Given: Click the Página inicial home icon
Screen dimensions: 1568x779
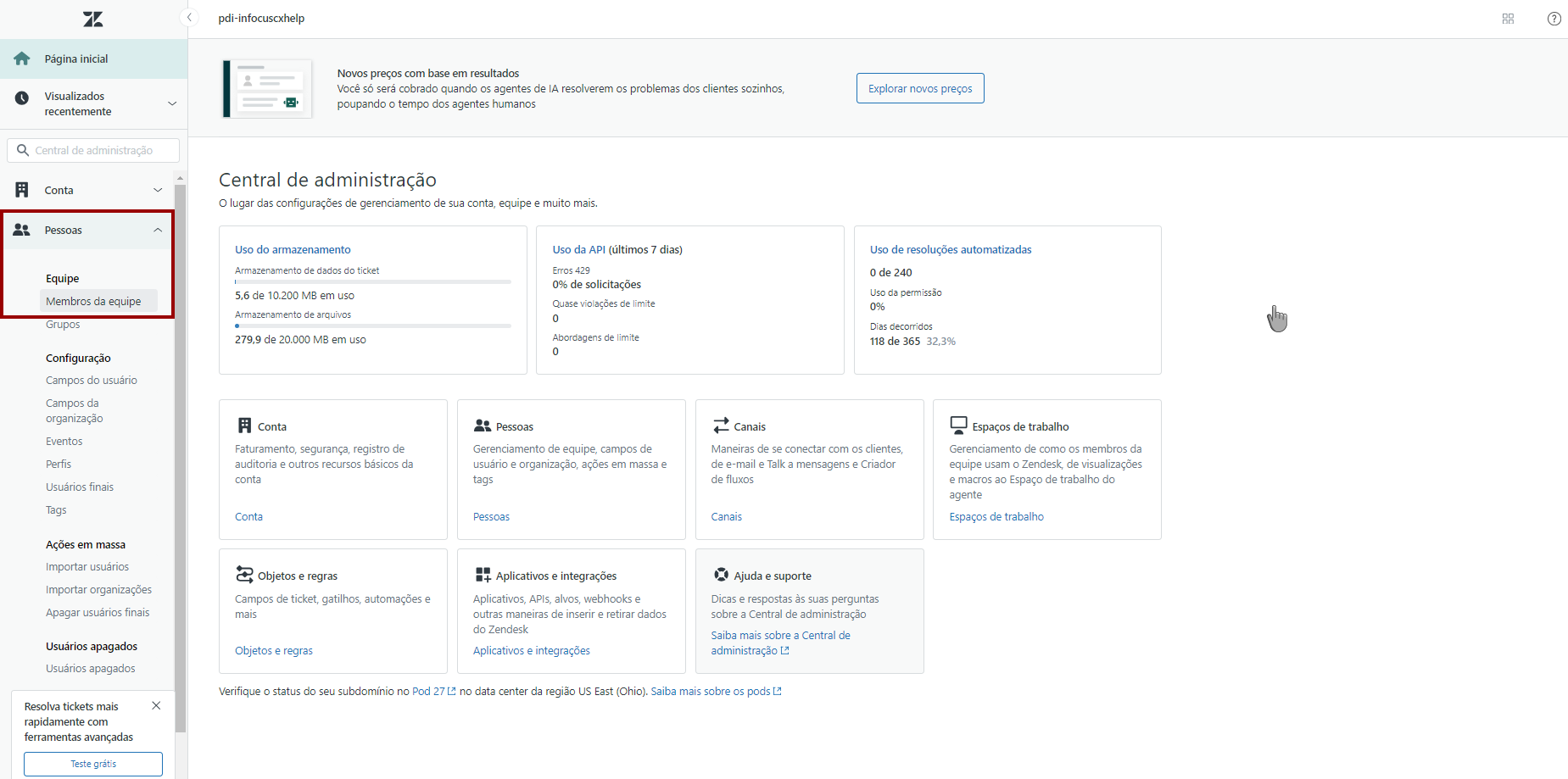Looking at the screenshot, I should click(x=22, y=58).
